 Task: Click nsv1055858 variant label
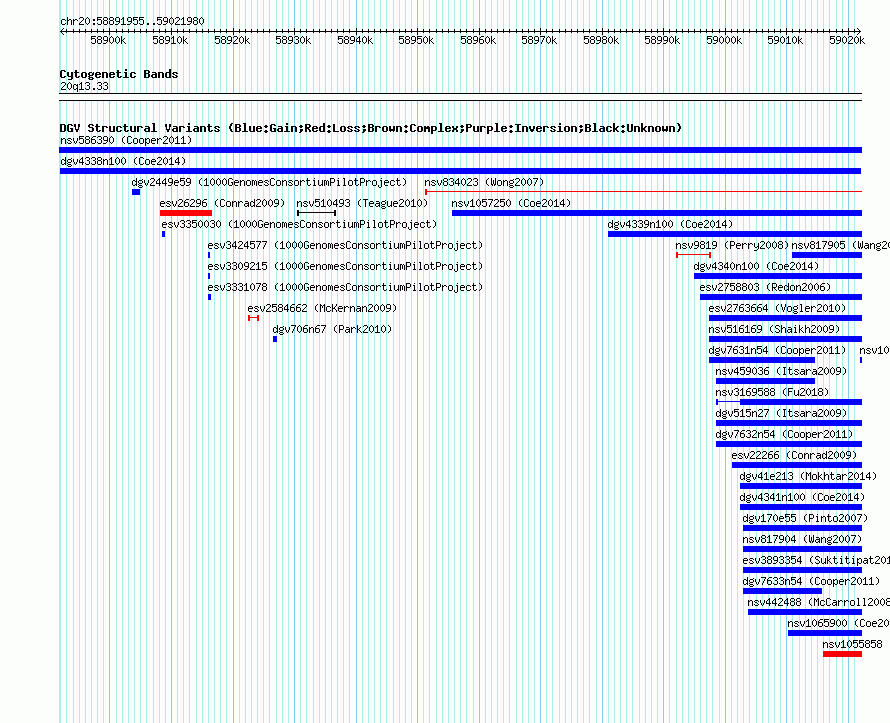coord(853,644)
